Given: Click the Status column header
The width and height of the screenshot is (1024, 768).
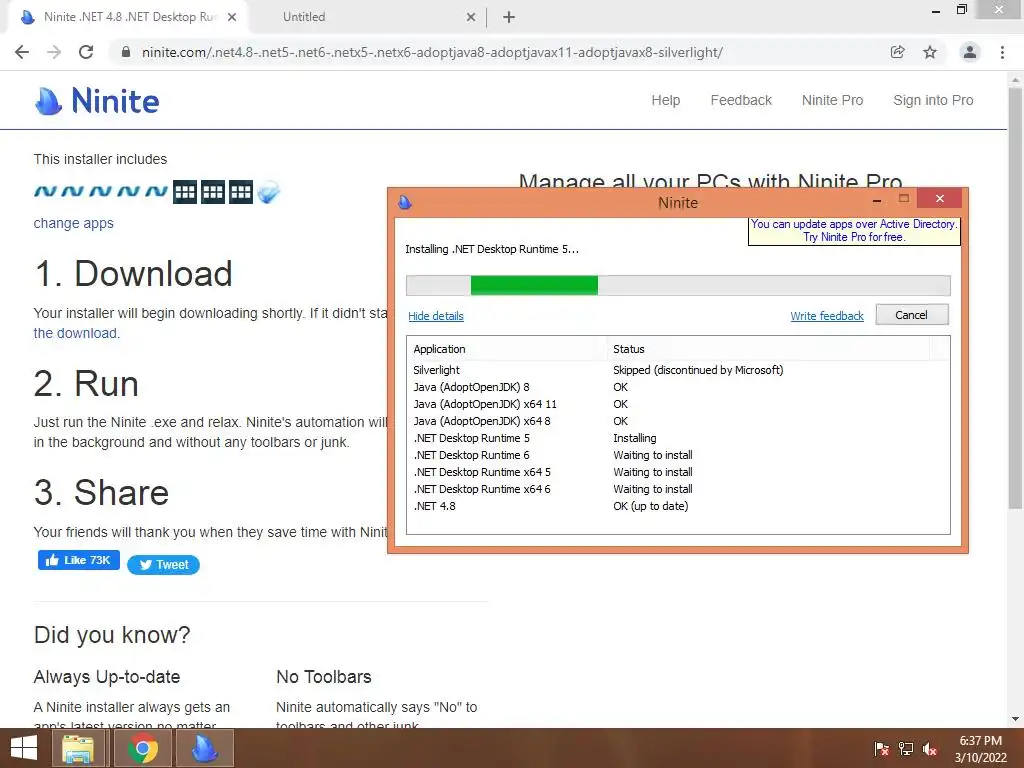Looking at the screenshot, I should click(768, 349).
